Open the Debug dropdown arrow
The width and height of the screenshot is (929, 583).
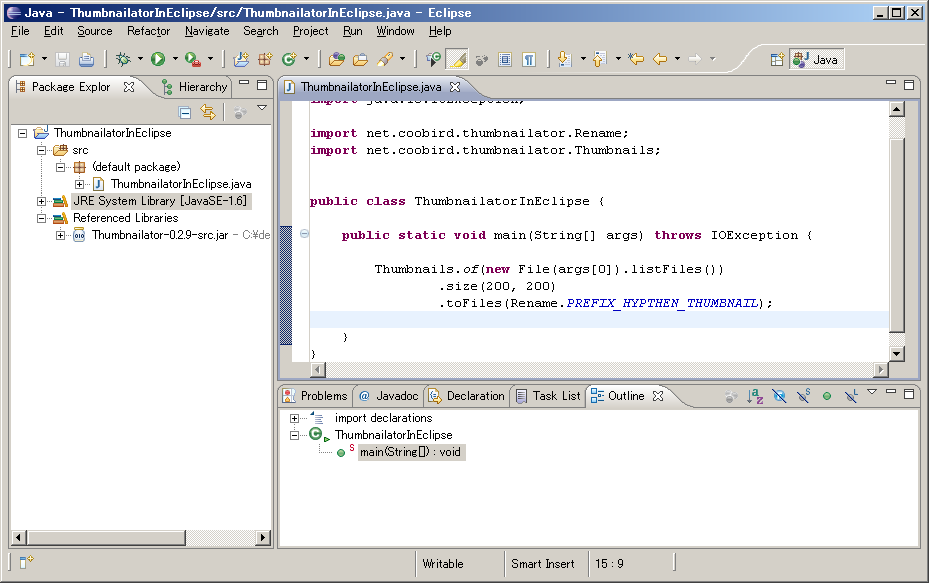[140, 59]
